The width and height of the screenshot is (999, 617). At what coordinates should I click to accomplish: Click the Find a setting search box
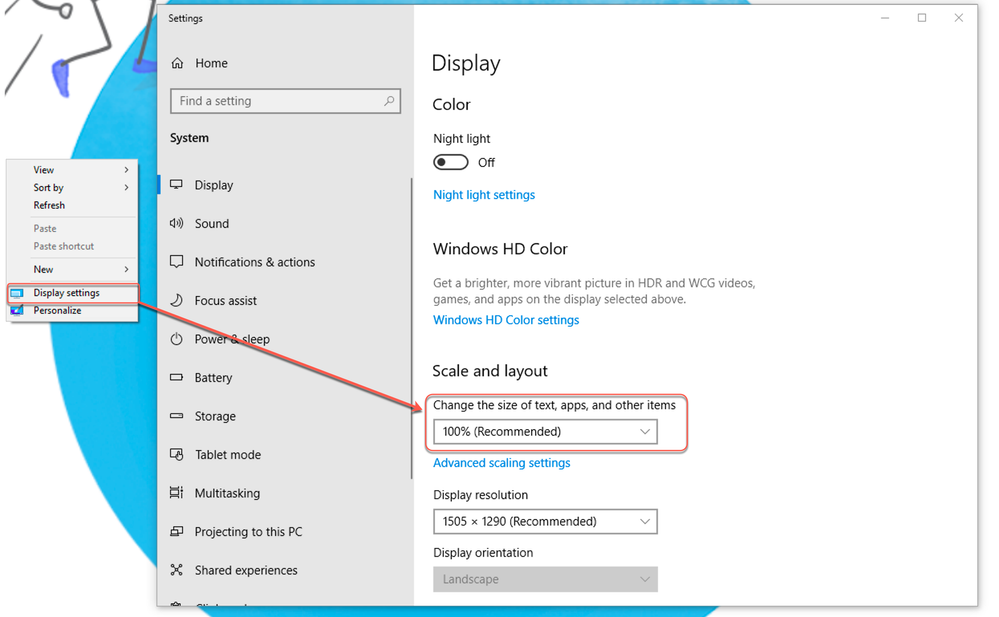(x=285, y=101)
